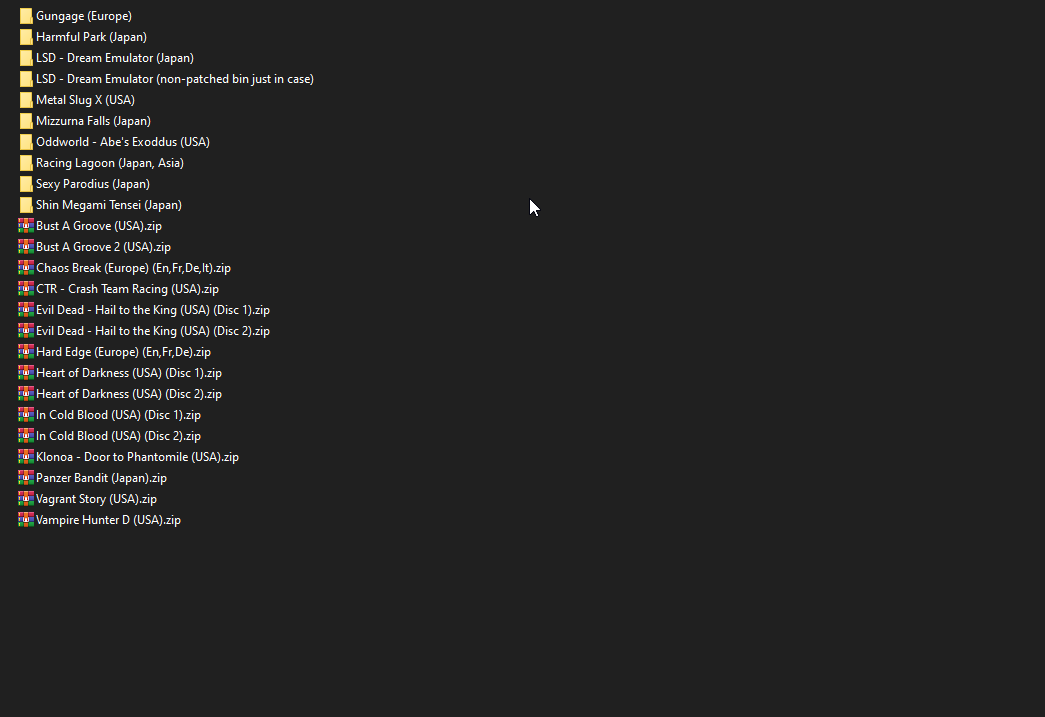Select 'Chaos Break (Europe) (En,Fr,De,It).zip' name
Image resolution: width=1045 pixels, height=717 pixels.
[x=133, y=268]
